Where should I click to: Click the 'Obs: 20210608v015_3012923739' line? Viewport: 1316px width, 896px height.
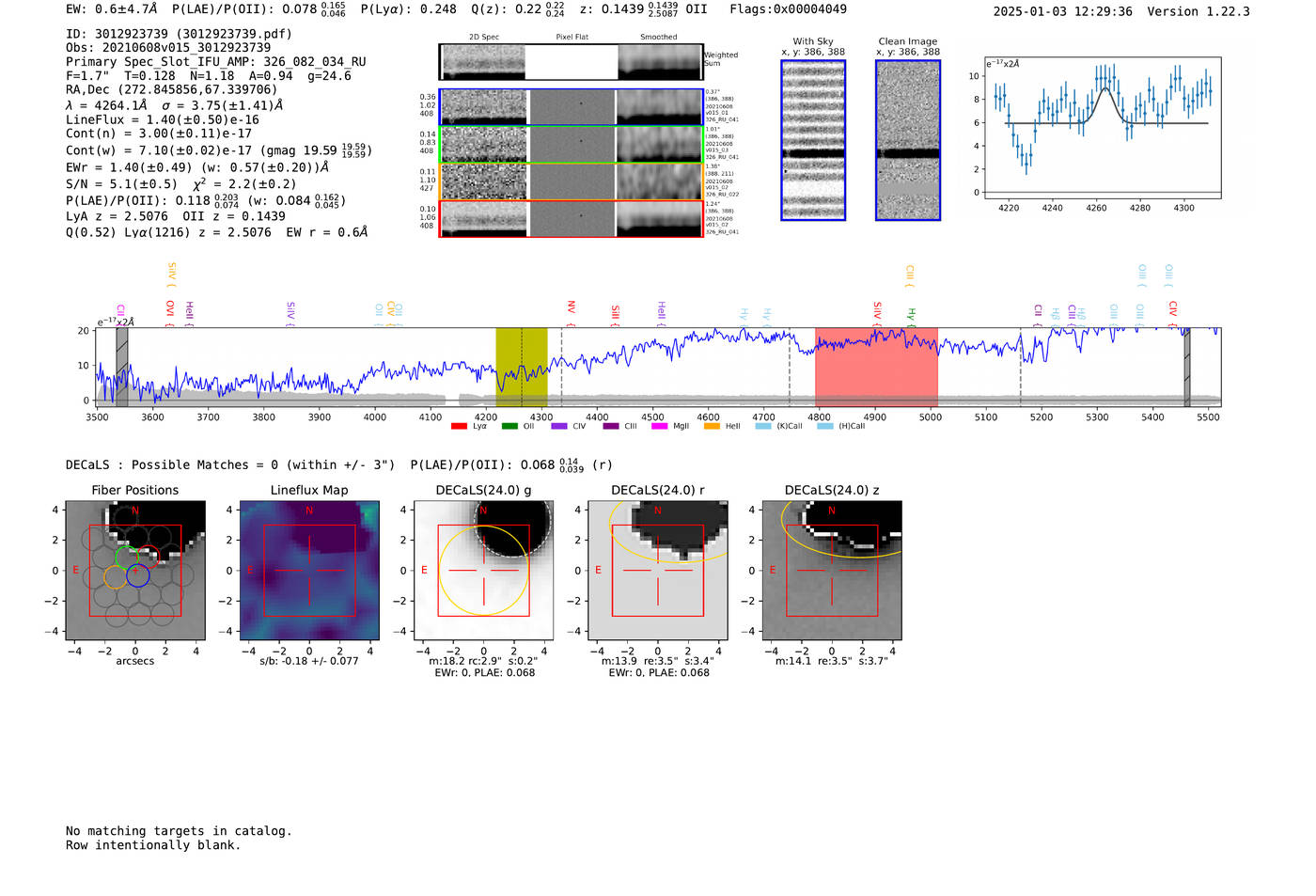pyautogui.click(x=168, y=48)
